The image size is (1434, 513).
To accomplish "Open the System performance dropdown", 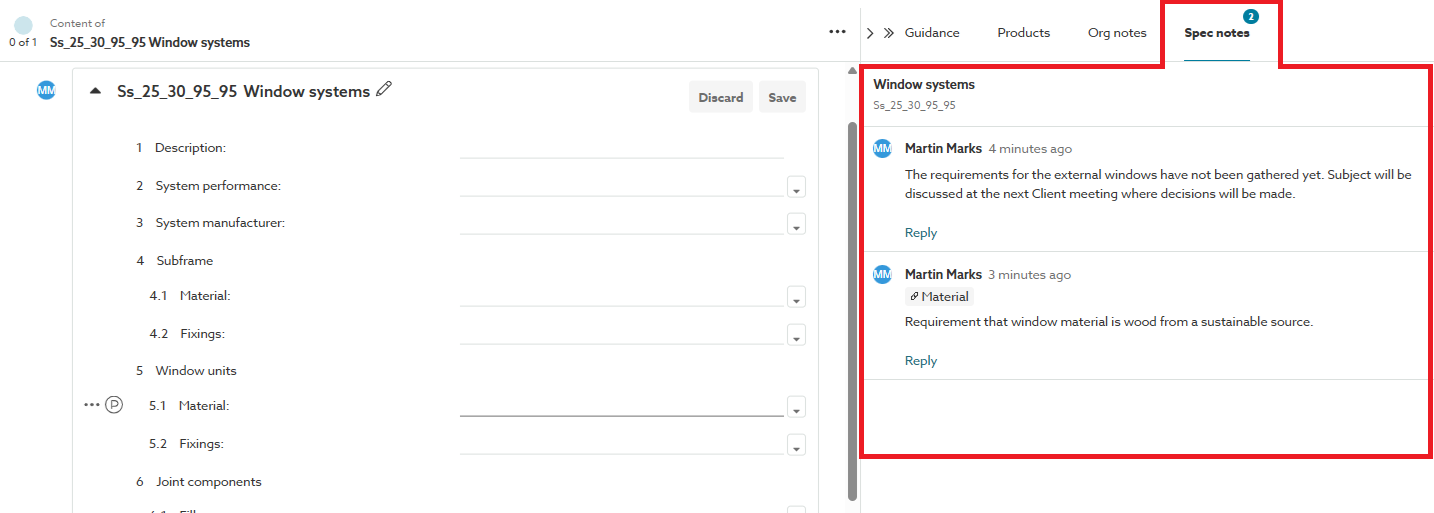I will 796,187.
